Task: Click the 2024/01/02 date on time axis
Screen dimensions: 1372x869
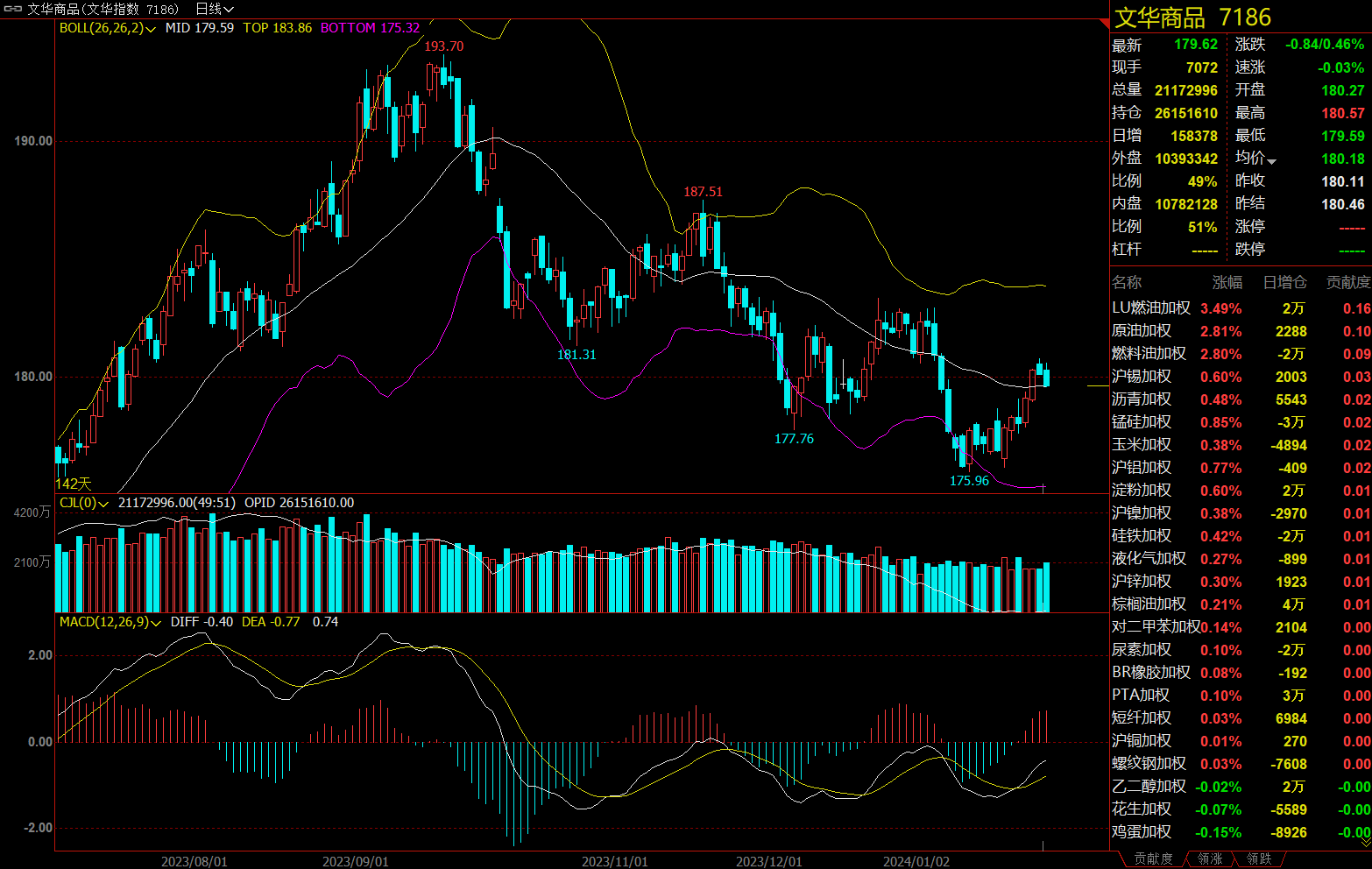Action: click(x=916, y=861)
